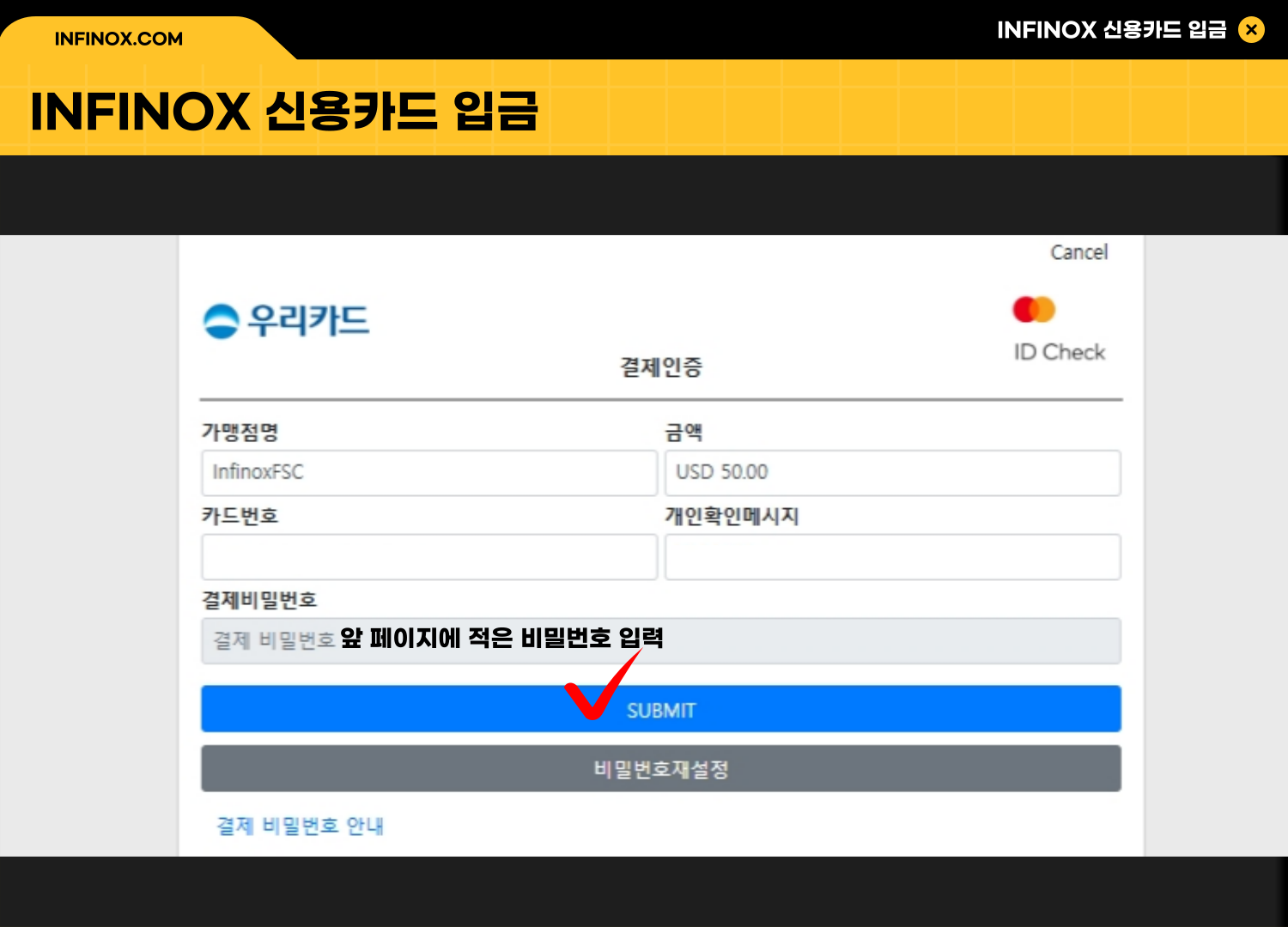Click the 금액 field showing USD 50.00
1288x927 pixels.
(892, 473)
